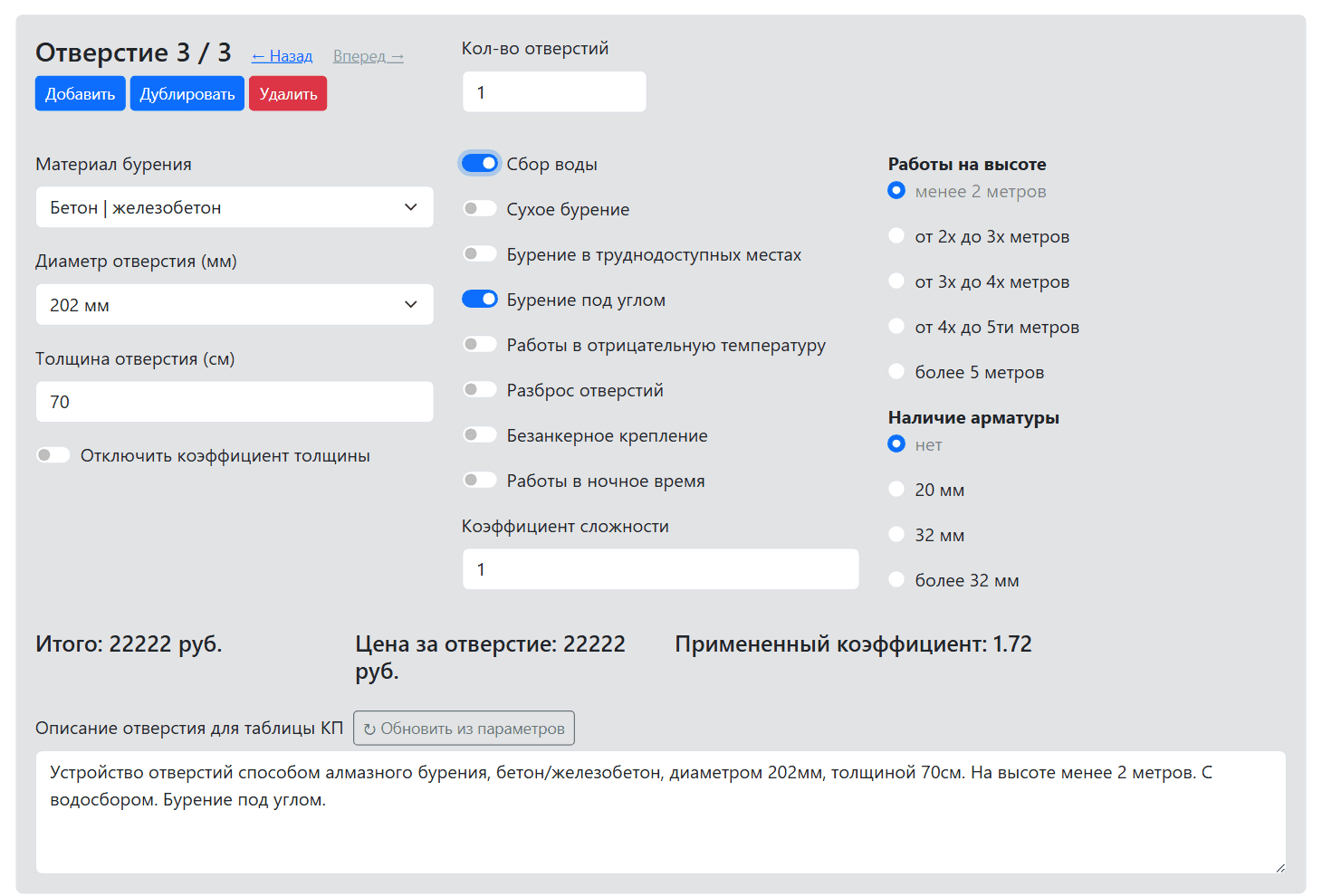Image resolution: width=1322 pixels, height=896 pixels.
Task: Open the Материал бурения dropdown
Action: [235, 207]
